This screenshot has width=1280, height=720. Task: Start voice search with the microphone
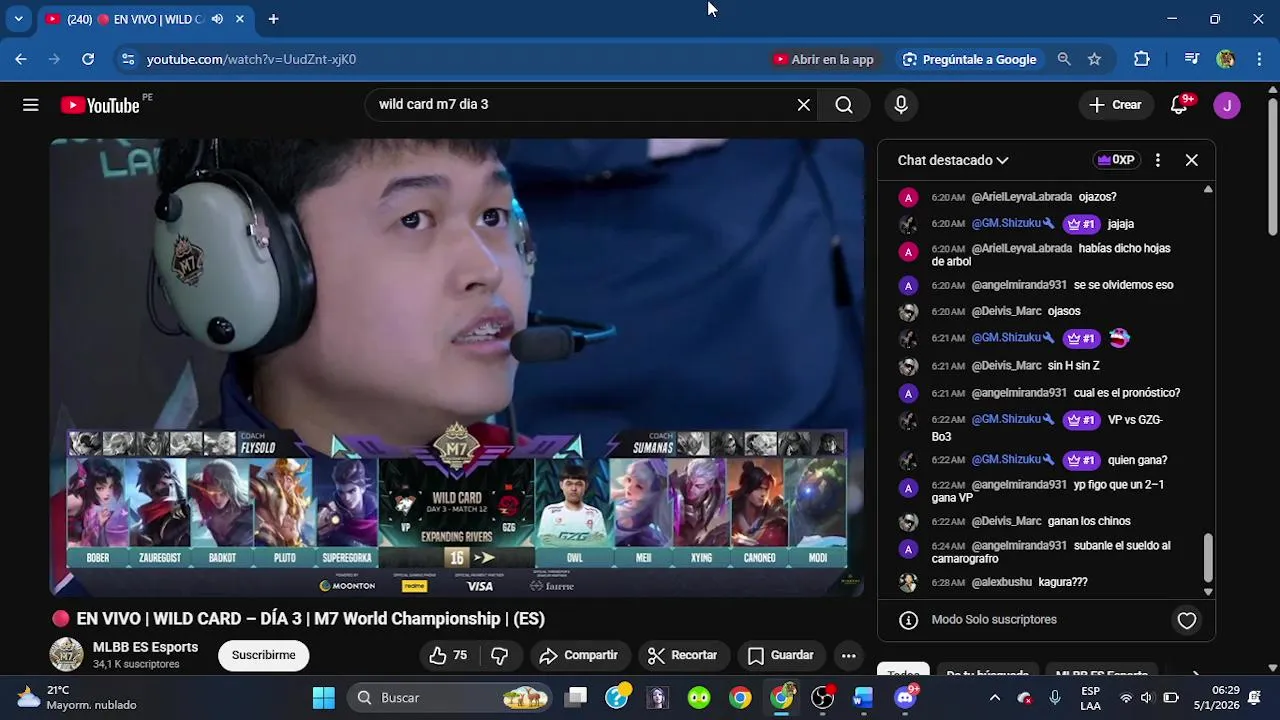click(901, 105)
